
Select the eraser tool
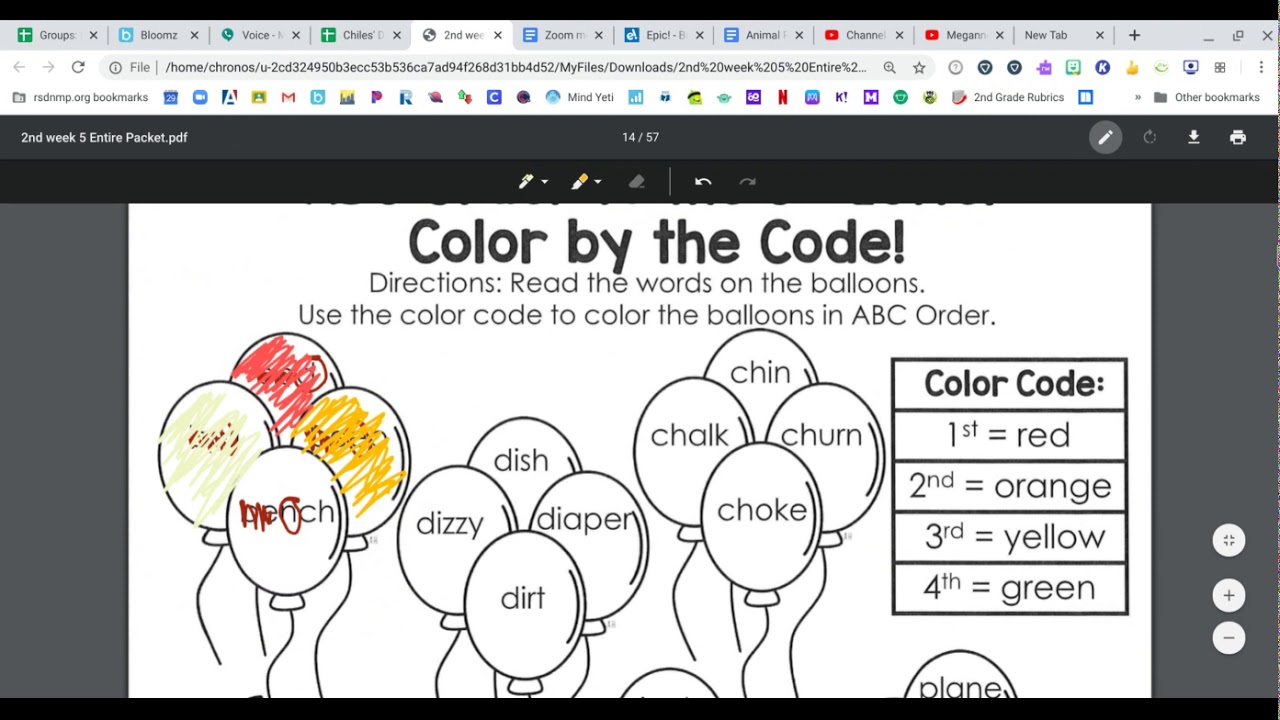coord(637,181)
